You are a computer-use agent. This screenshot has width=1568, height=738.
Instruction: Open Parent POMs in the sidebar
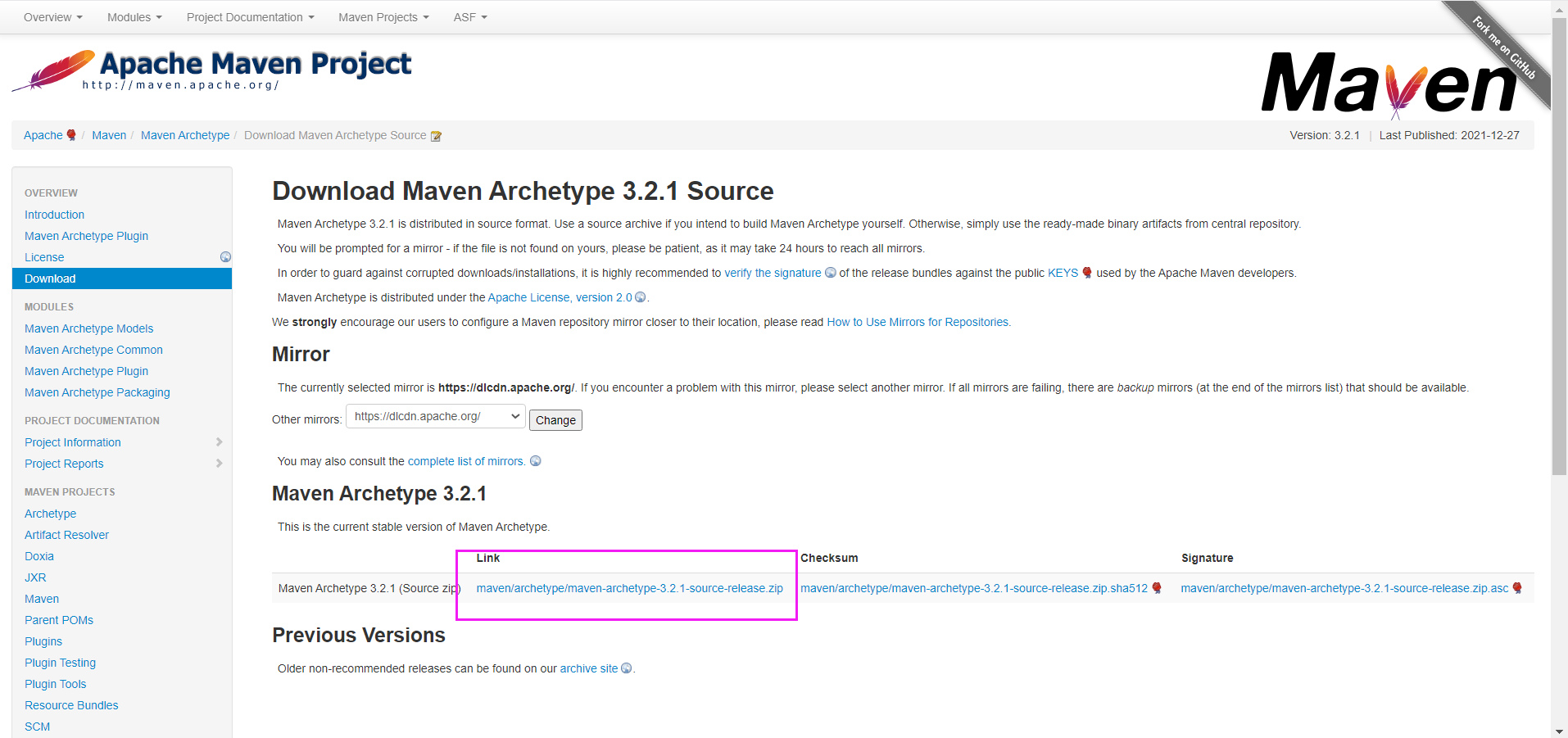click(59, 620)
